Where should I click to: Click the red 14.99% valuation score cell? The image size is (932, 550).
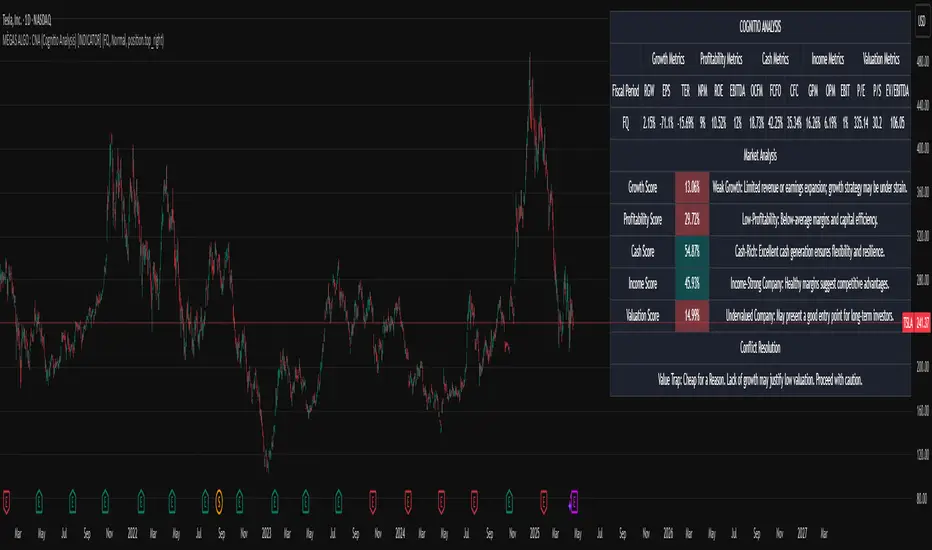click(x=692, y=316)
